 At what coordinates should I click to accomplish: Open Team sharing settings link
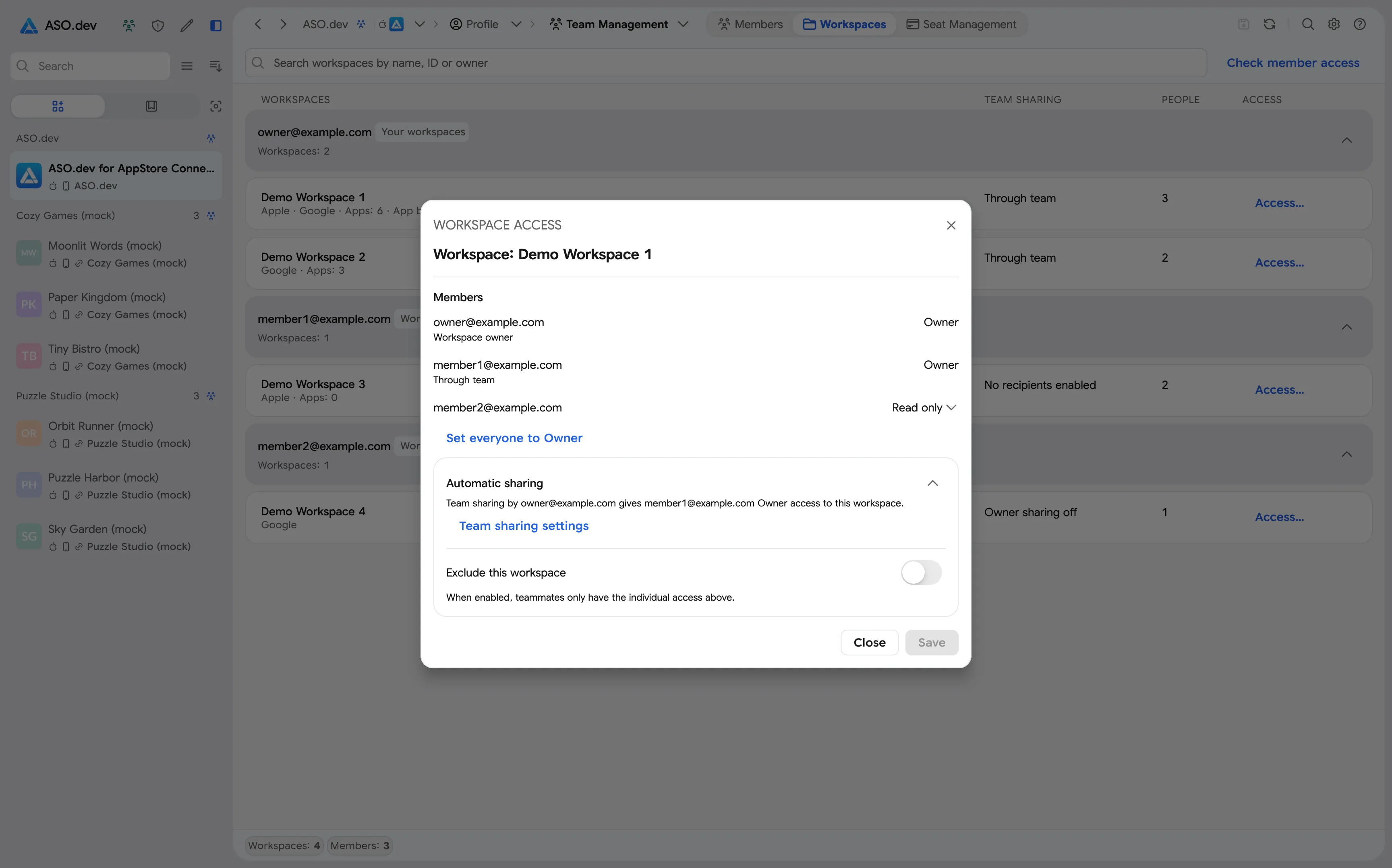click(524, 526)
